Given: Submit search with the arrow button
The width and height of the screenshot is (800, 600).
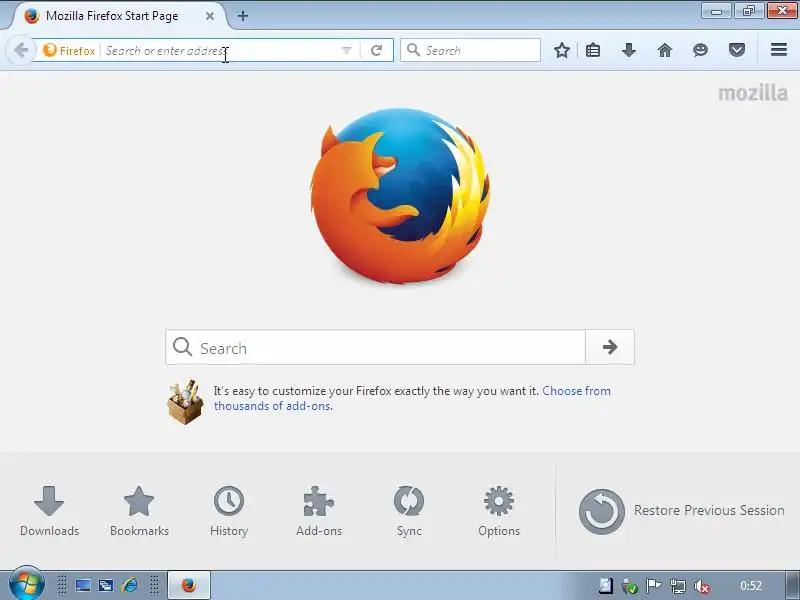Looking at the screenshot, I should pos(610,347).
